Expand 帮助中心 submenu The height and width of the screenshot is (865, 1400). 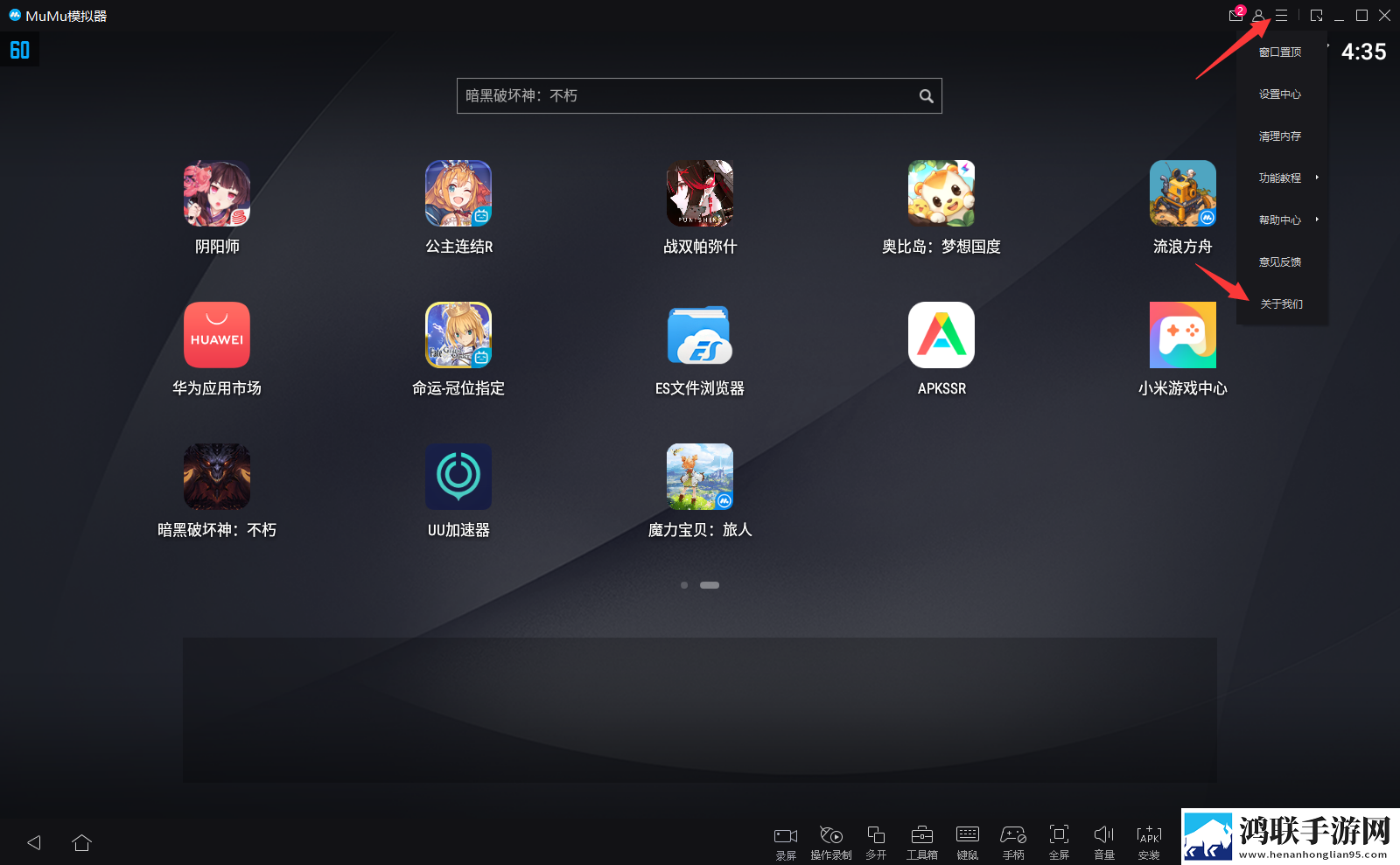[x=1281, y=220]
